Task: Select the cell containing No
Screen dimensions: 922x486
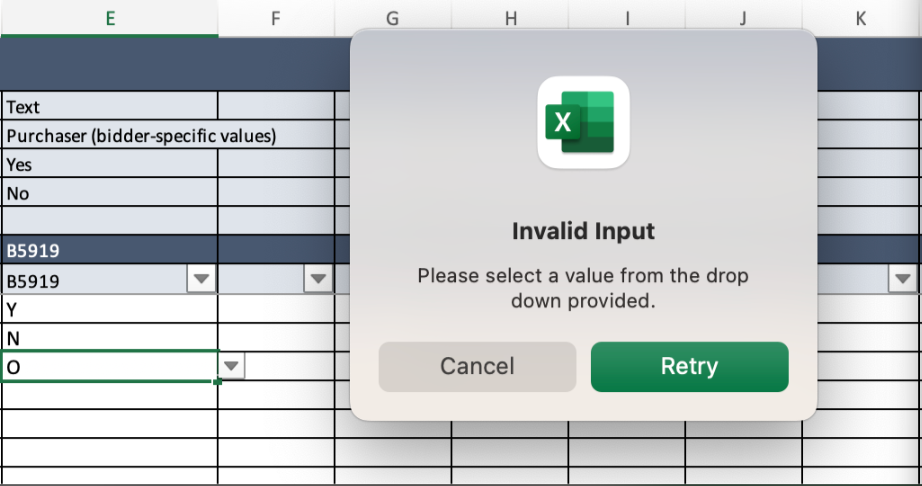Action: pyautogui.click(x=109, y=192)
